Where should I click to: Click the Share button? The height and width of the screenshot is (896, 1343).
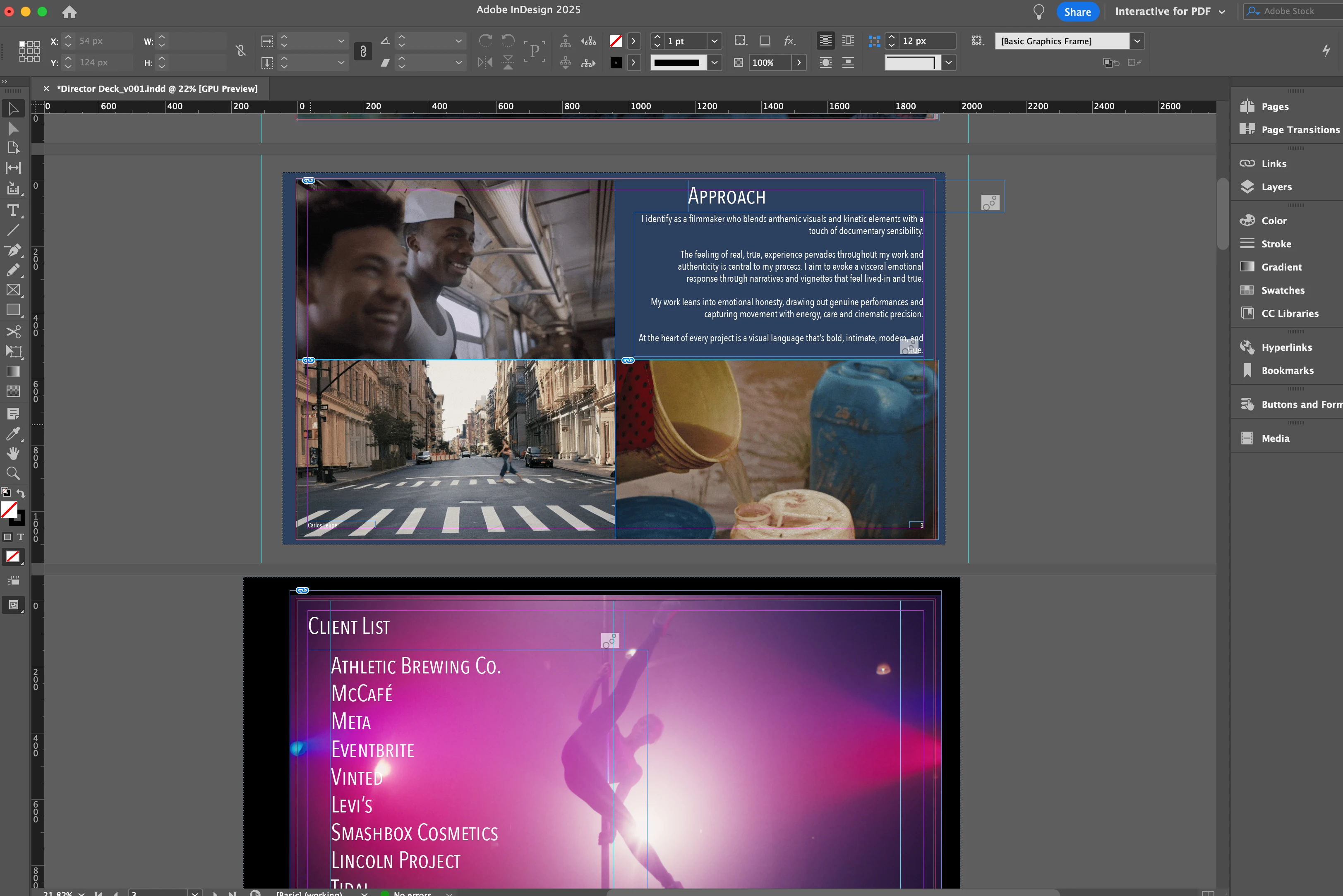pyautogui.click(x=1077, y=12)
